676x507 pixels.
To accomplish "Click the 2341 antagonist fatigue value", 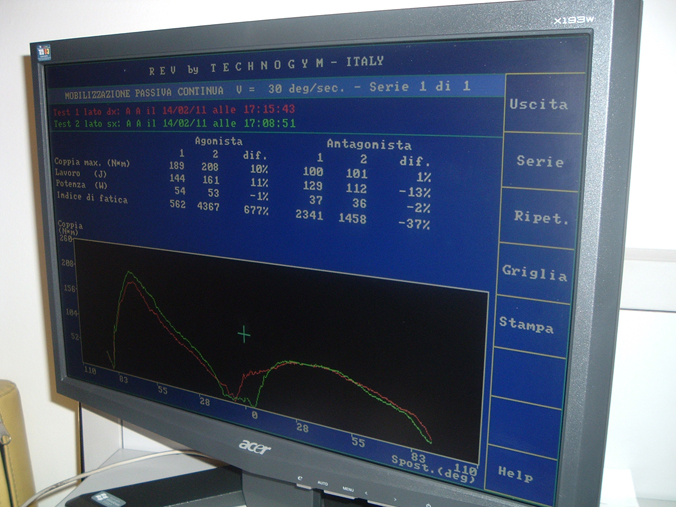I will [x=309, y=215].
